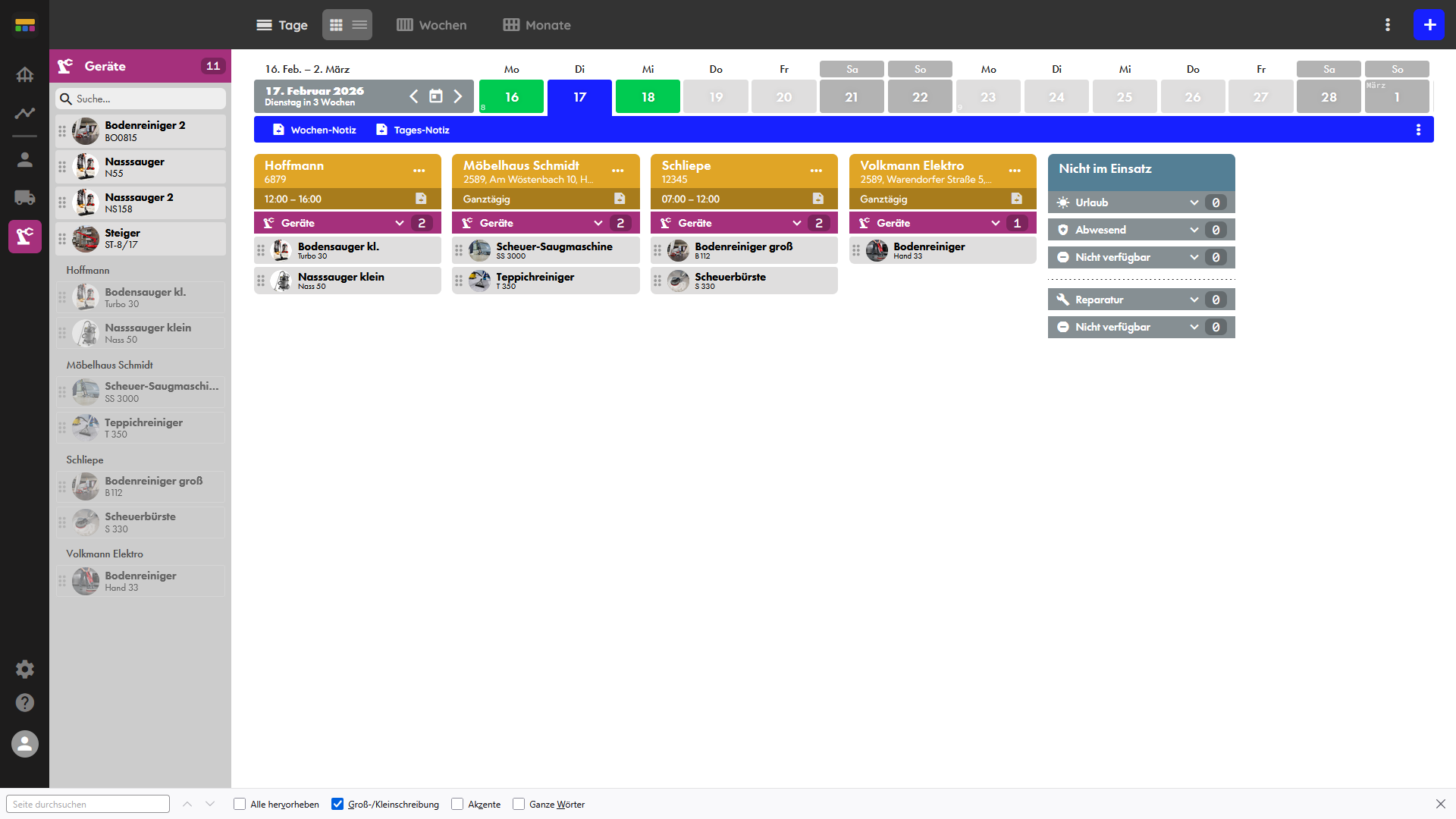Switch to the Monate view tab
This screenshot has height=819, width=1456.
pyautogui.click(x=537, y=25)
